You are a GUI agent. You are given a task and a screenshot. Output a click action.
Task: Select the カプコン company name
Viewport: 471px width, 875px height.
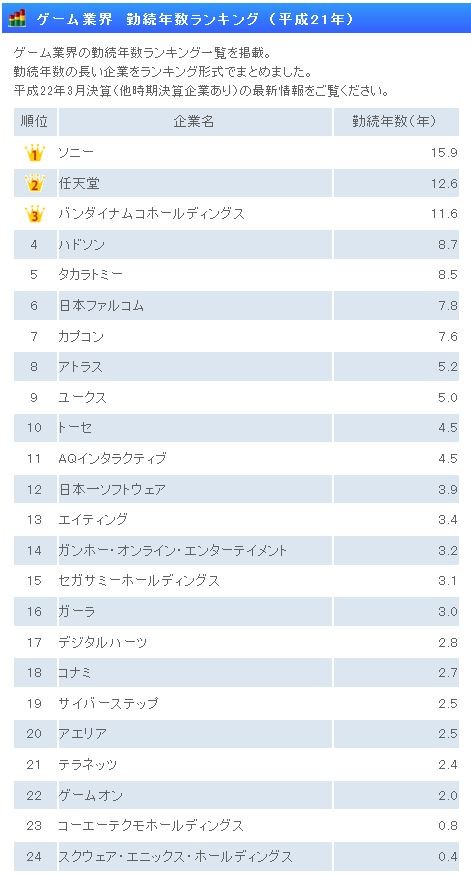(81, 336)
